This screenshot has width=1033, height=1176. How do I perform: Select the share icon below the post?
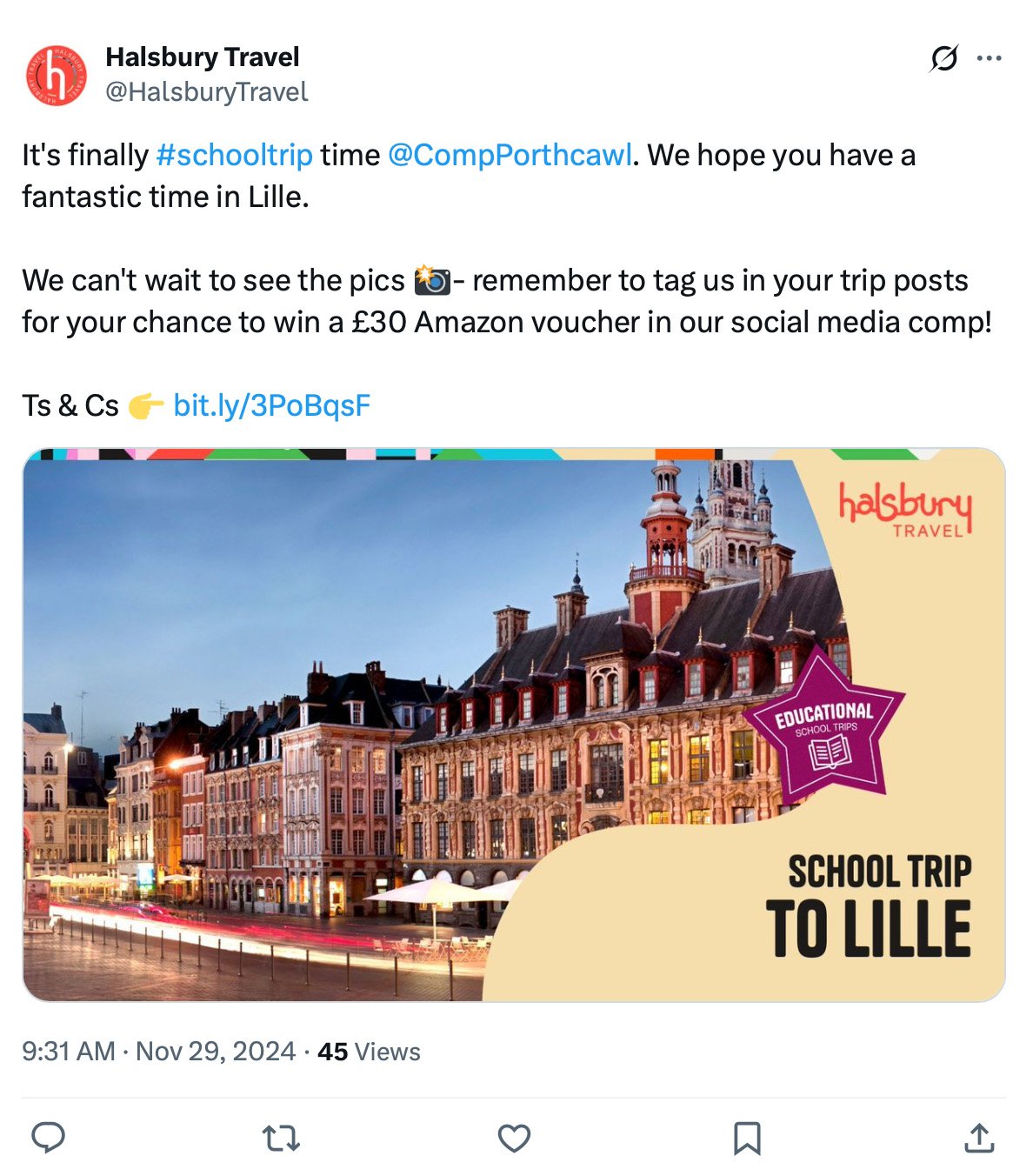click(981, 1135)
